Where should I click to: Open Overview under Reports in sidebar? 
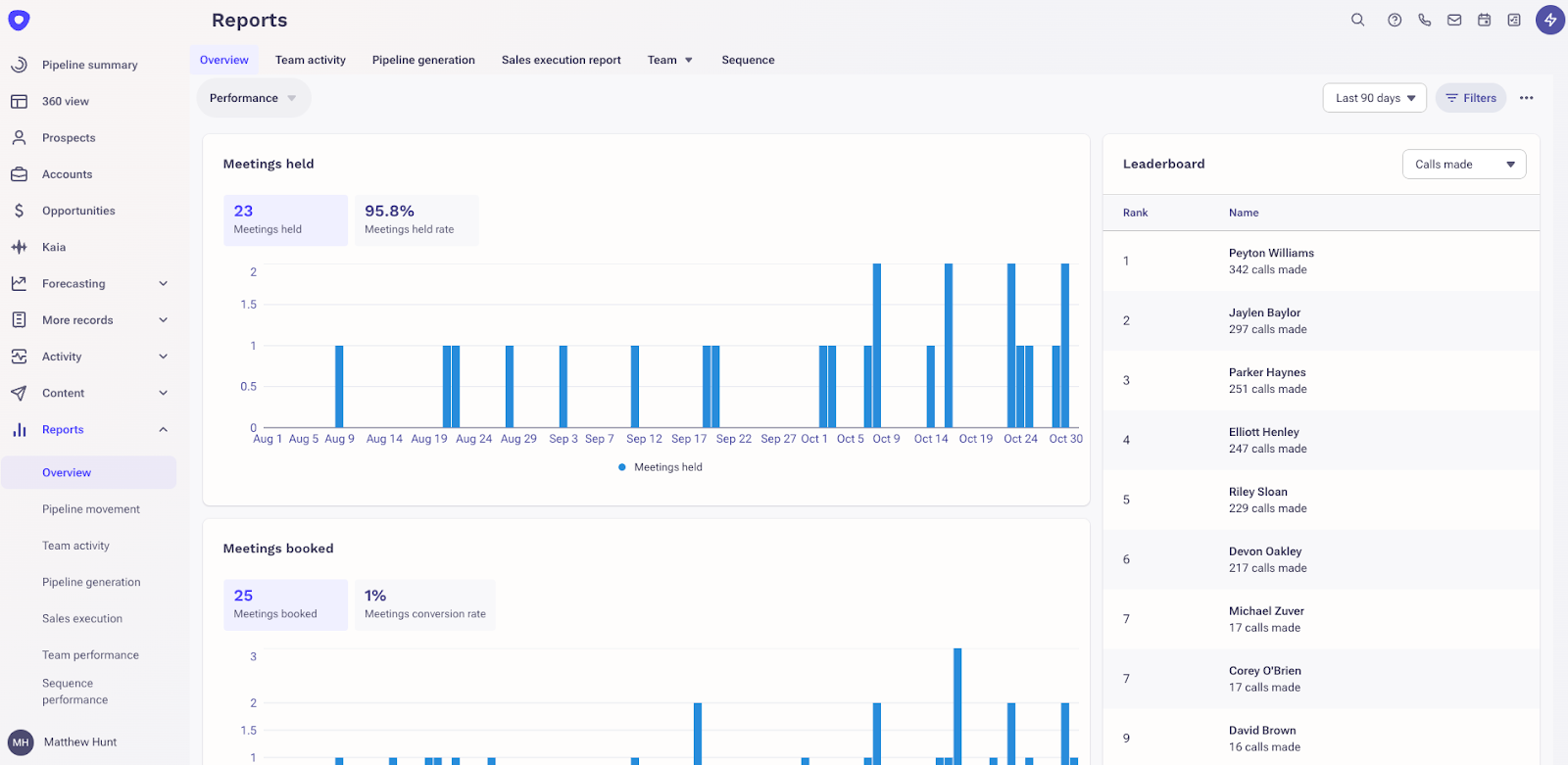coord(89,472)
